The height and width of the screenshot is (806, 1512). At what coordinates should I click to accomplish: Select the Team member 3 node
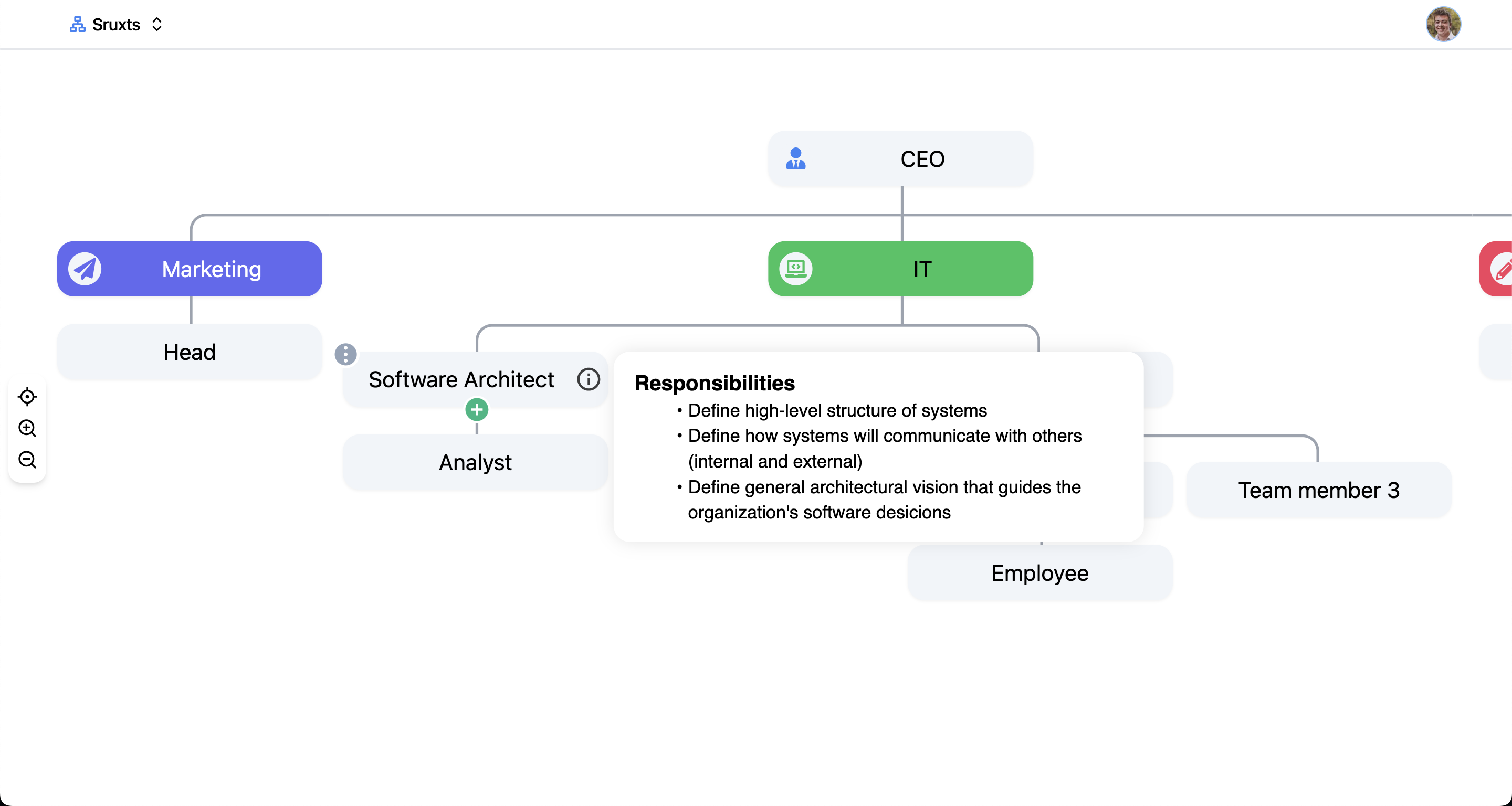click(x=1318, y=491)
